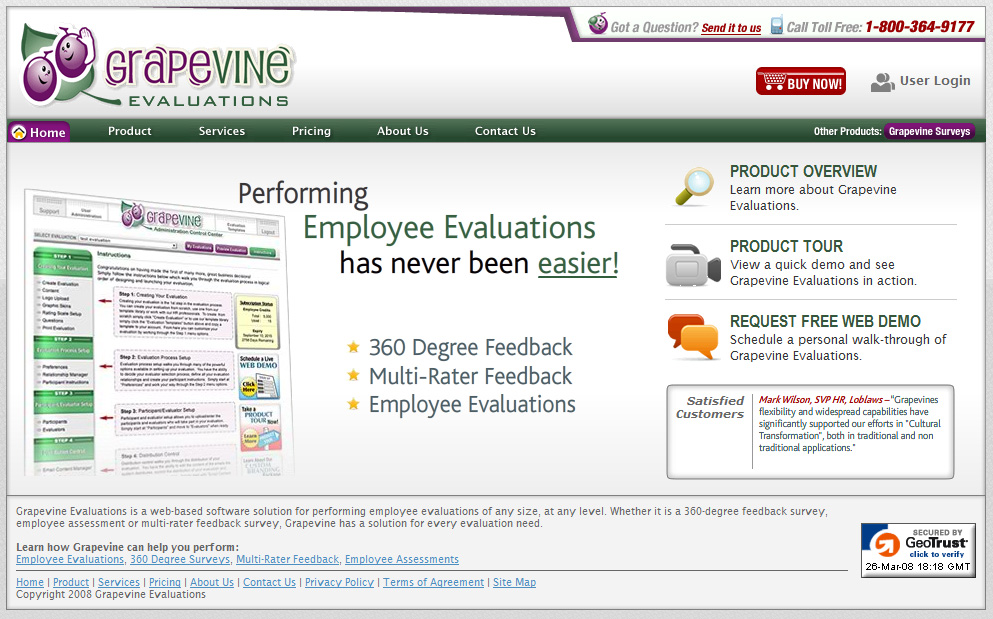The height and width of the screenshot is (619, 993).
Task: Click the User Login person icon
Action: click(x=882, y=82)
